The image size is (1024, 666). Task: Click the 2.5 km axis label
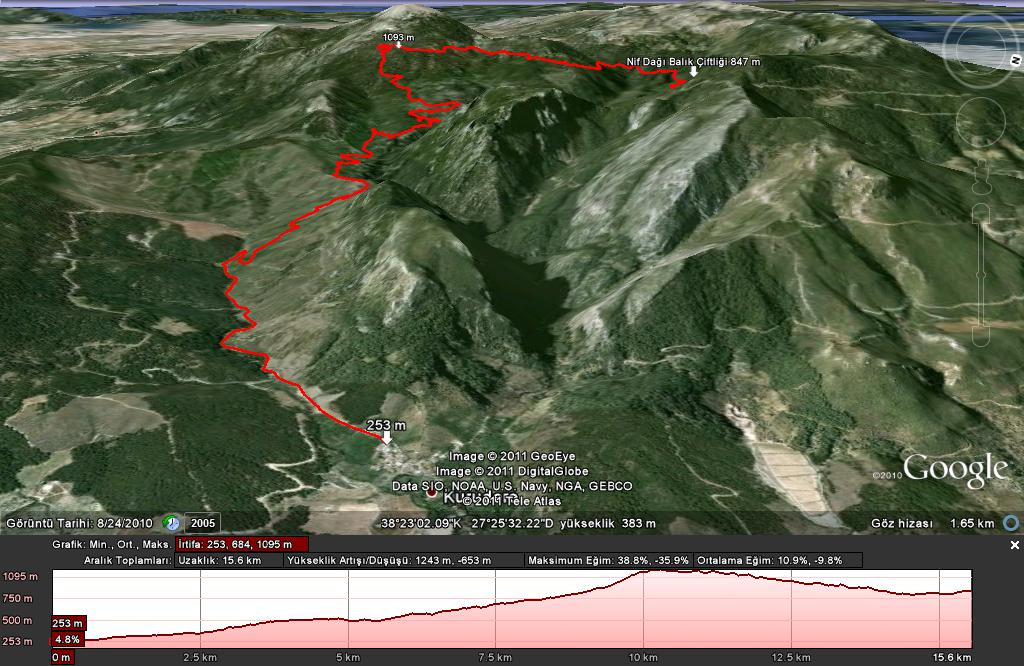click(200, 657)
